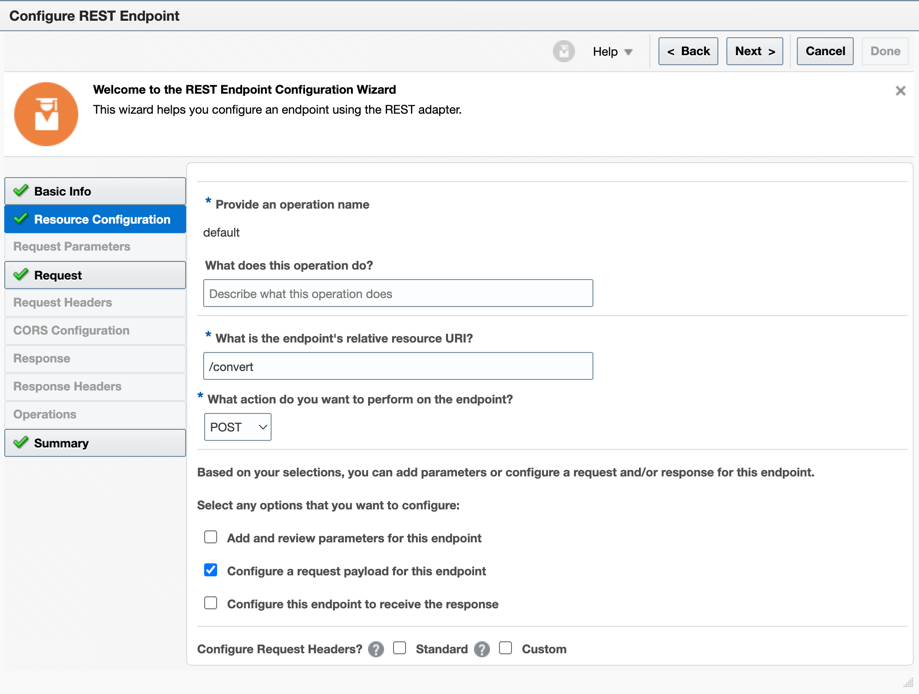Open the Help menu dropdown
919x694 pixels.
coord(612,51)
